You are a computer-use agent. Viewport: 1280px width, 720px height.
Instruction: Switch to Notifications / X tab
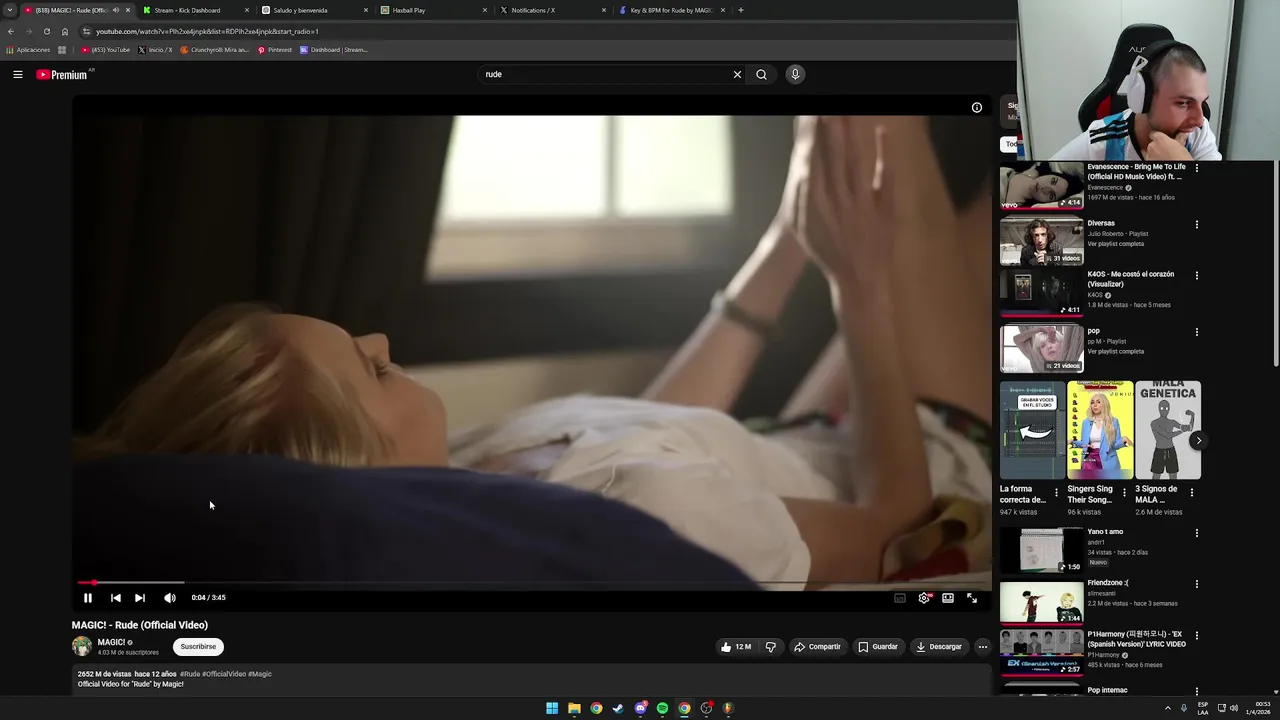(x=552, y=10)
